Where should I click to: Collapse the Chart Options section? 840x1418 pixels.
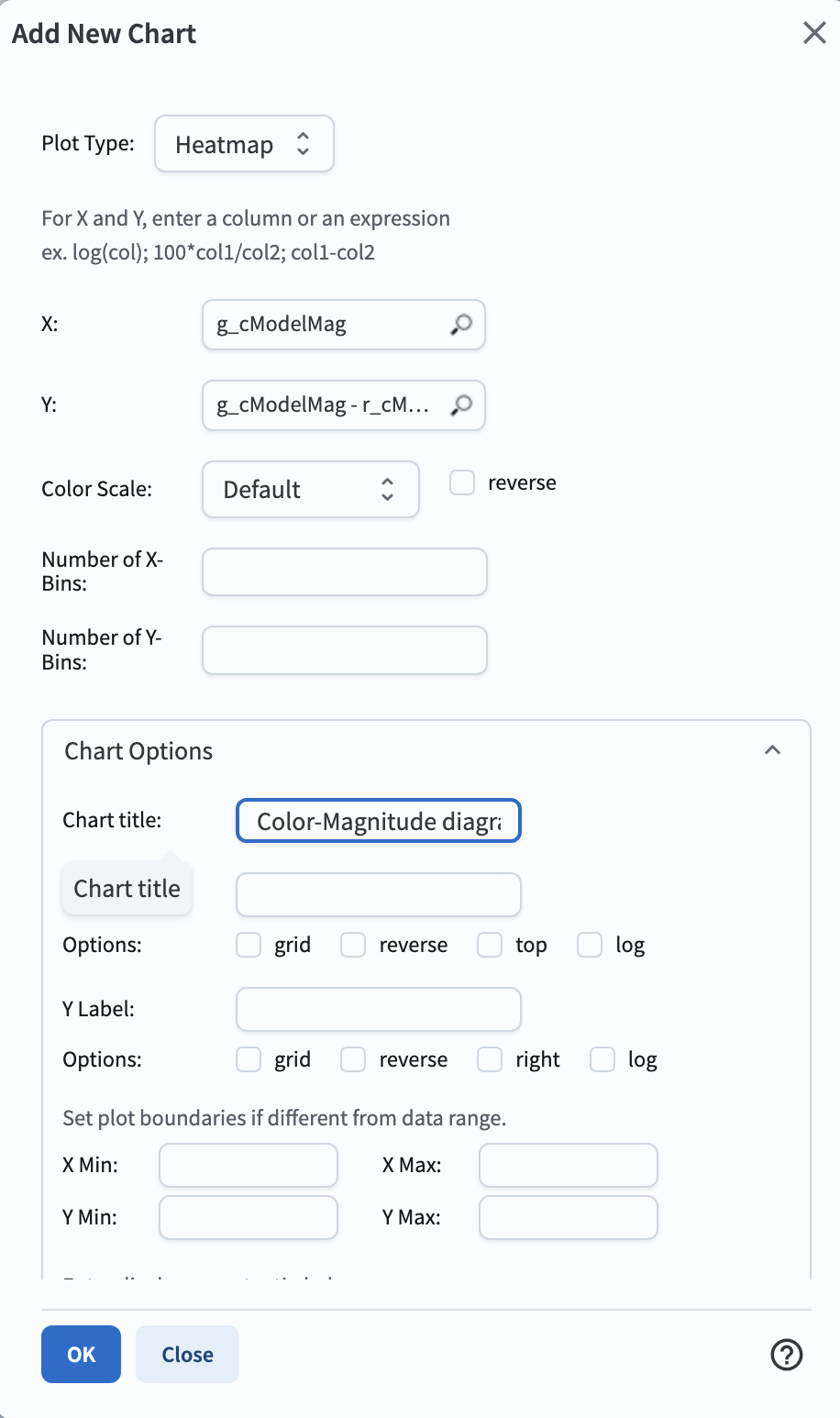772,750
